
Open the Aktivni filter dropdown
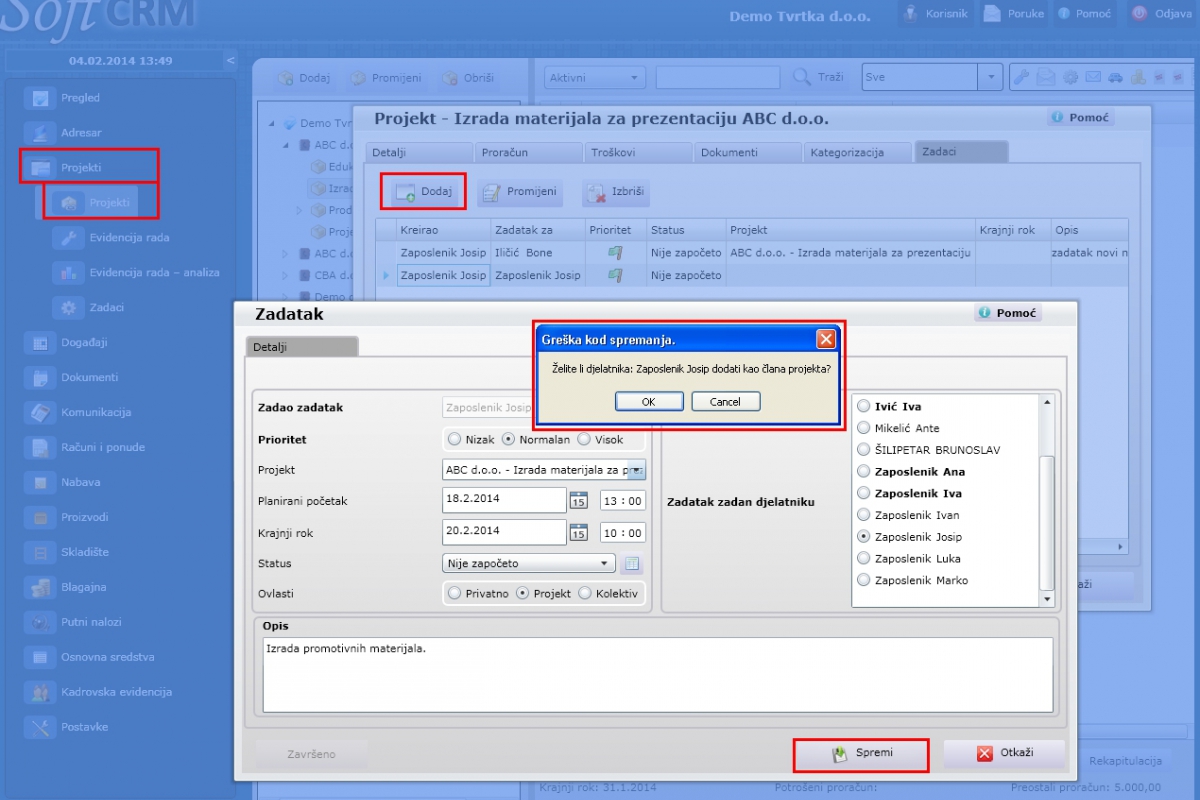point(595,77)
